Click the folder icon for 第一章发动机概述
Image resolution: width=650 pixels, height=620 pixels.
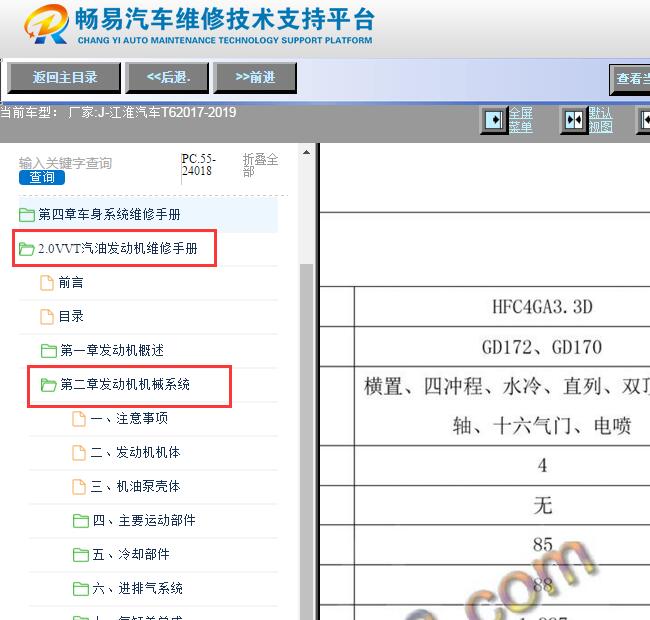point(49,351)
